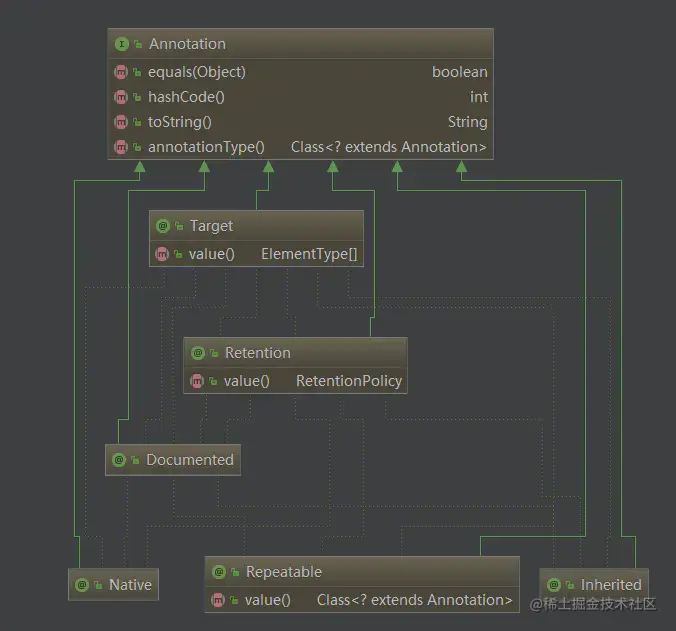
Task: Click the public visibility icon beside hashCode()
Action: point(137,97)
